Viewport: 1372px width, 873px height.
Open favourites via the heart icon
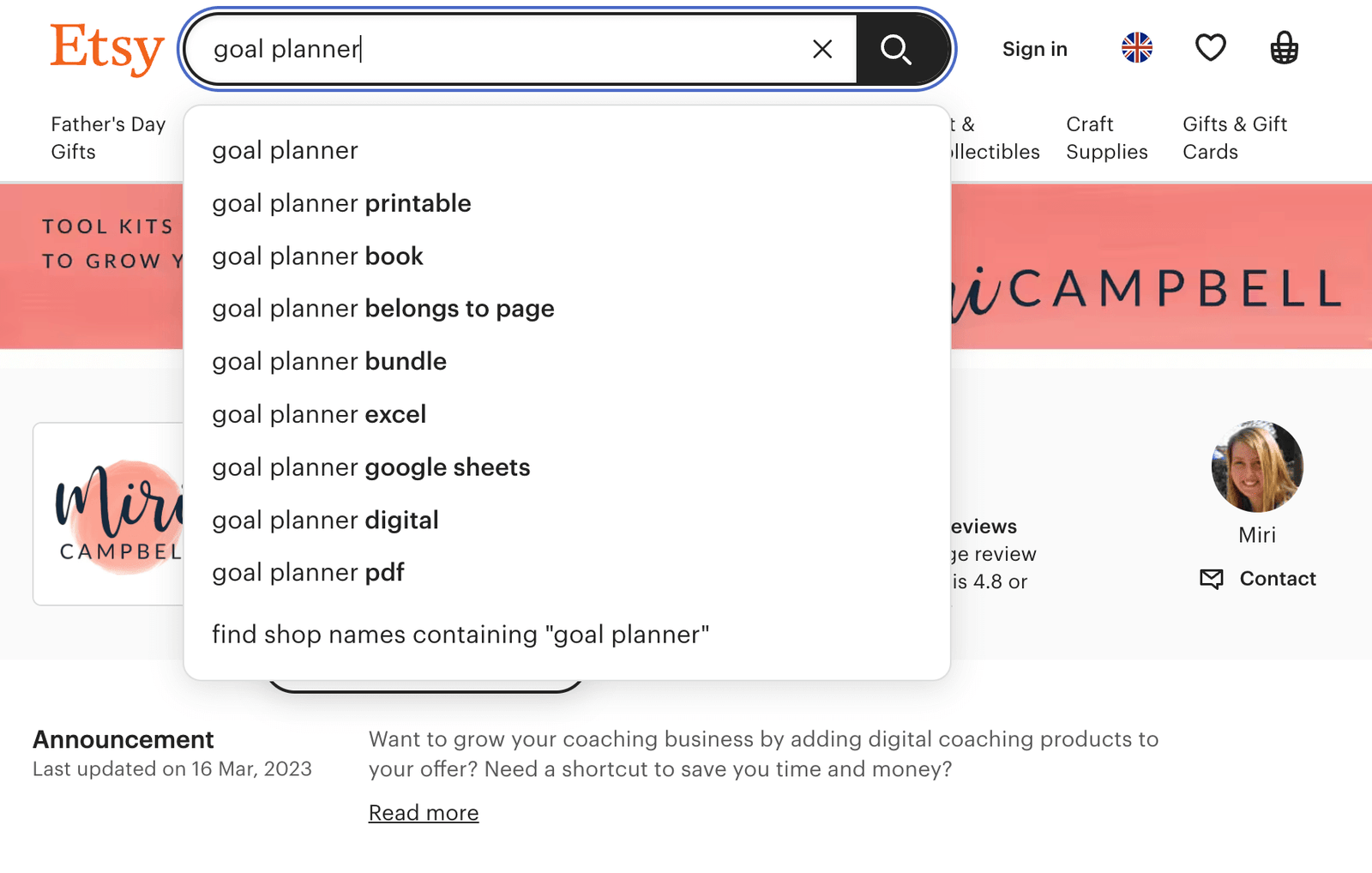pos(1210,48)
